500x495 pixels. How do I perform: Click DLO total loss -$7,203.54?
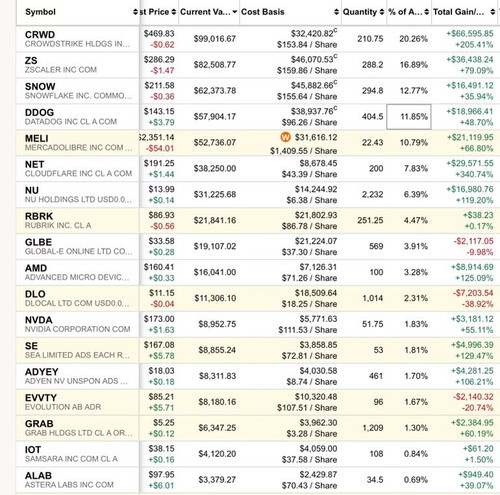[x=473, y=293]
